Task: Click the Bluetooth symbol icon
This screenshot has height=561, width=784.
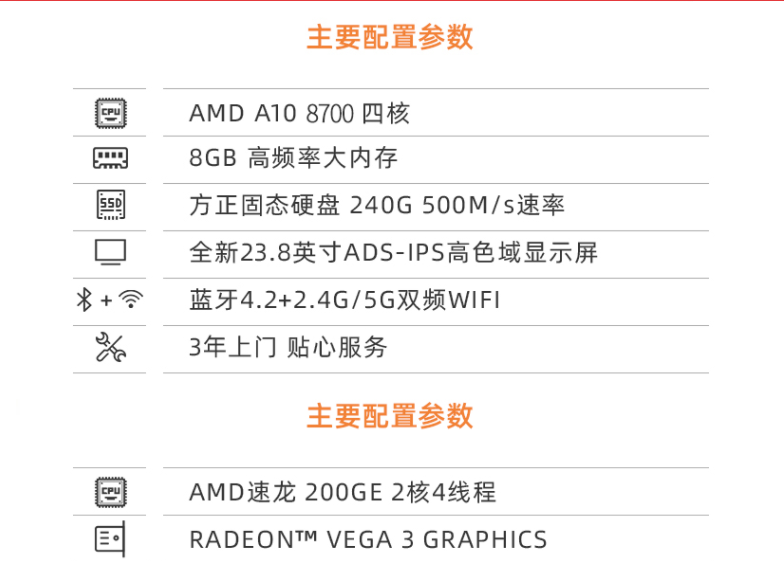Action: click(x=84, y=300)
